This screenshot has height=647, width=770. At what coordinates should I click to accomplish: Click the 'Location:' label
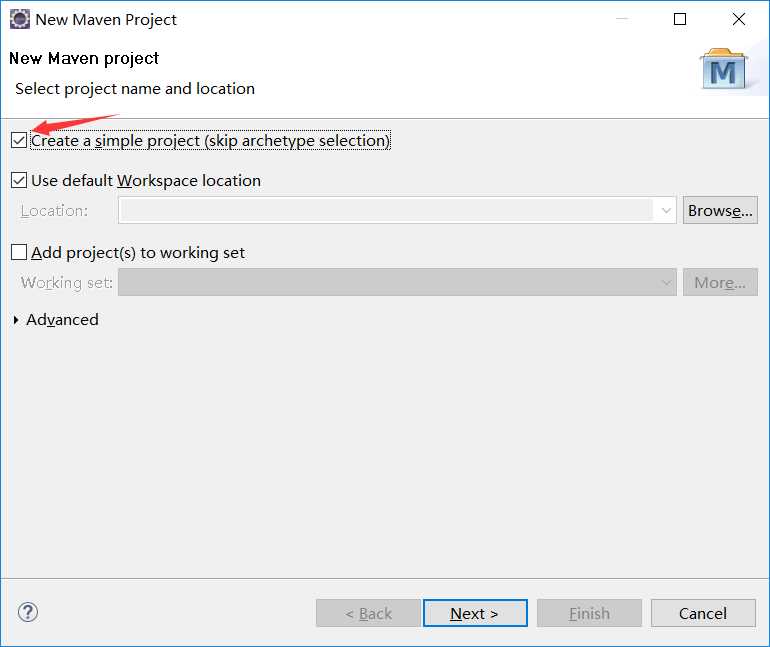pyautogui.click(x=54, y=211)
